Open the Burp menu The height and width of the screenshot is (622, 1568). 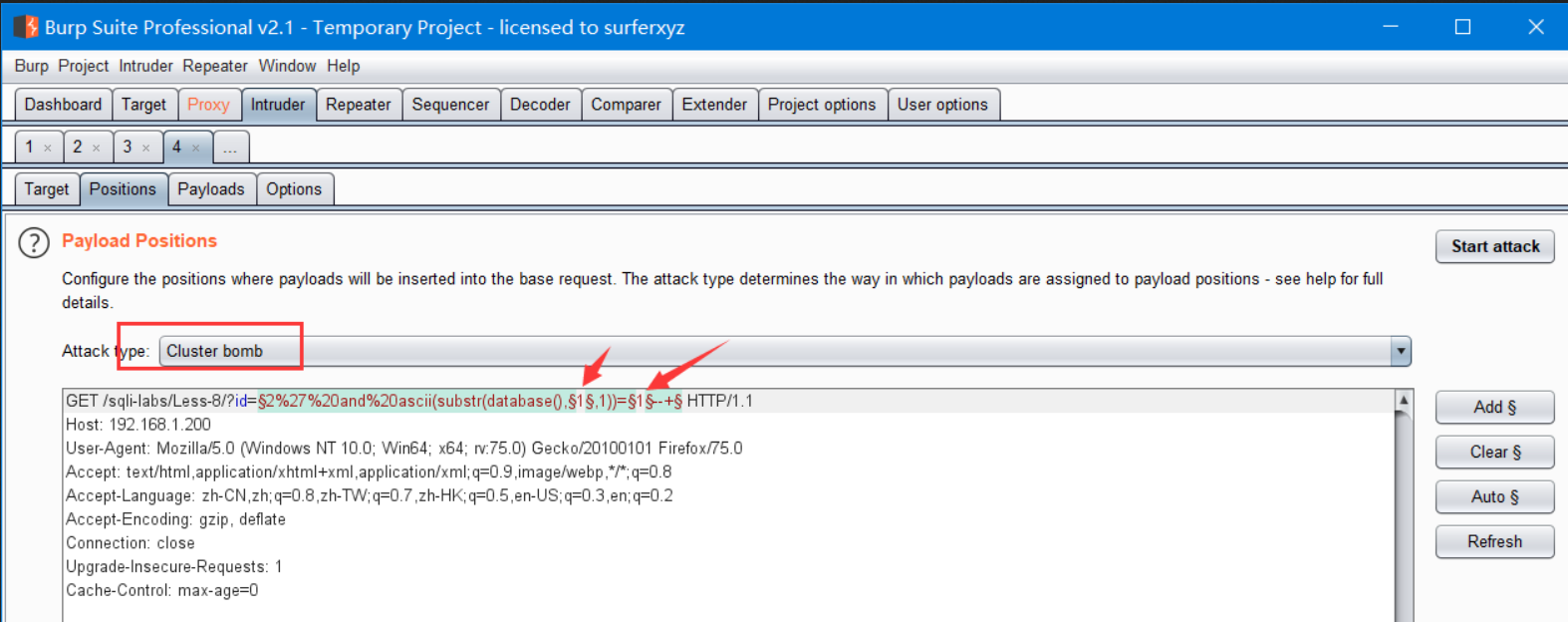pyautogui.click(x=31, y=66)
